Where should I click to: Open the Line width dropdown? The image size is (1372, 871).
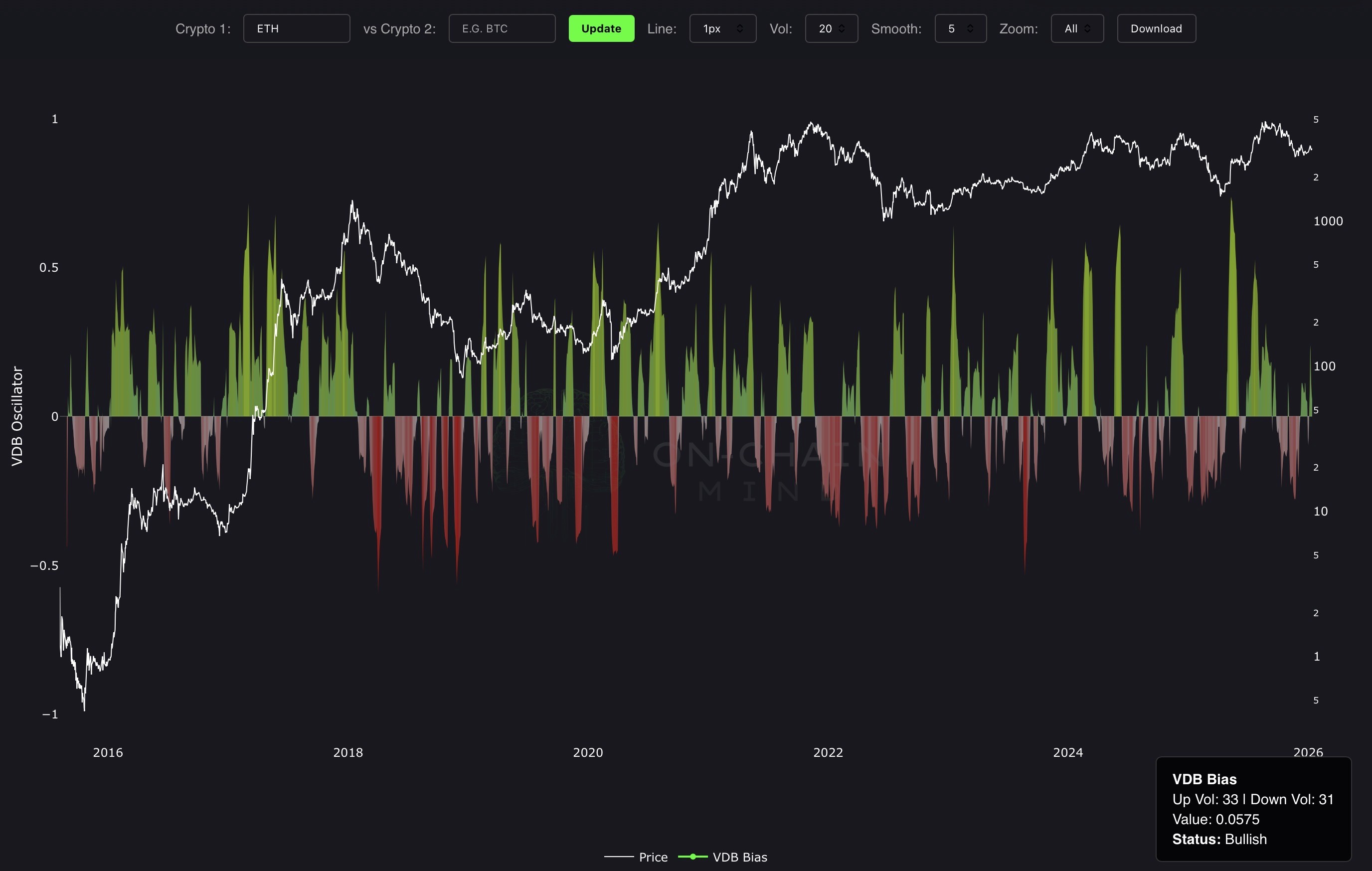pyautogui.click(x=722, y=28)
